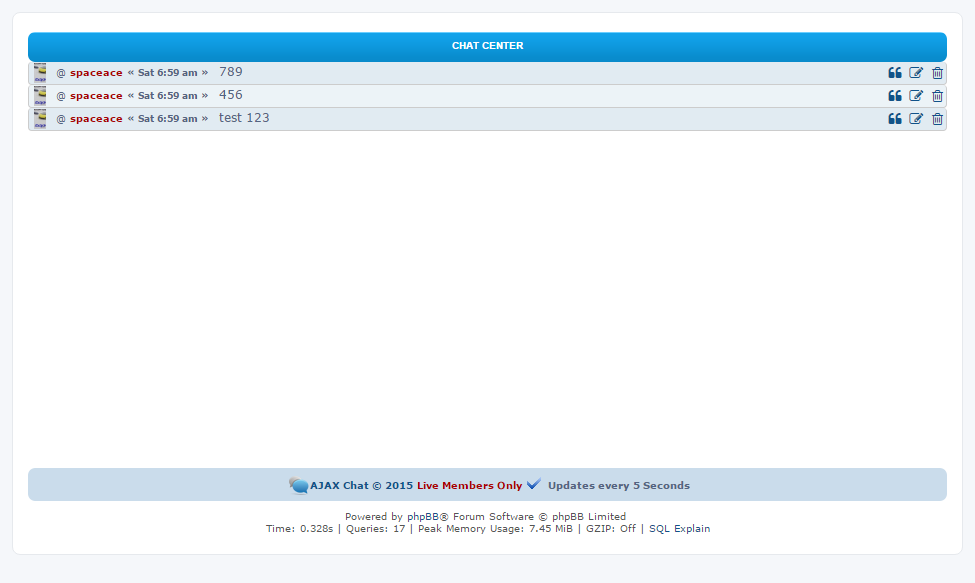
Task: Mention user via @ on the "456" row
Action: click(61, 96)
